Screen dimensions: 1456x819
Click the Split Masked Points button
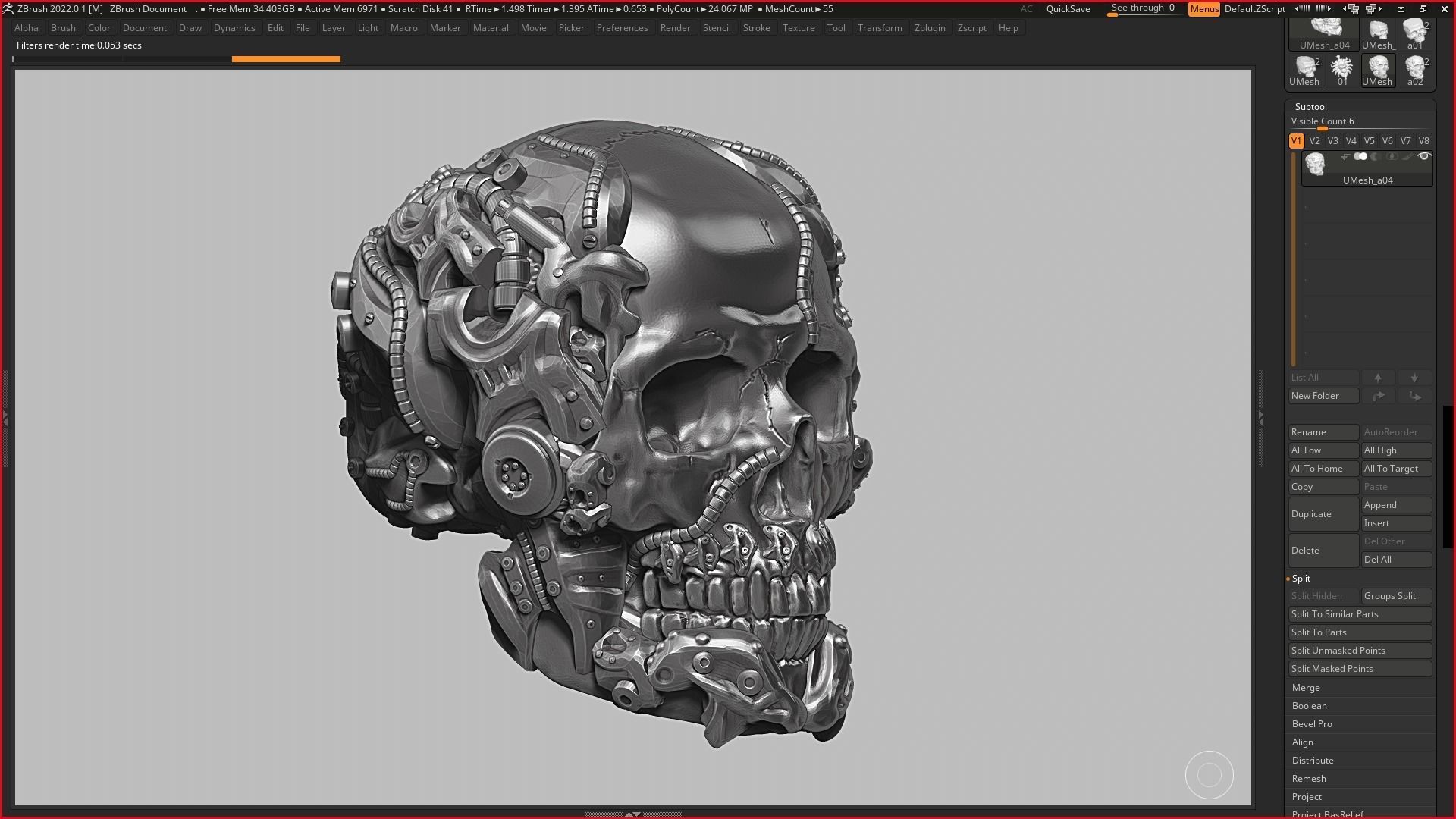pos(1360,669)
